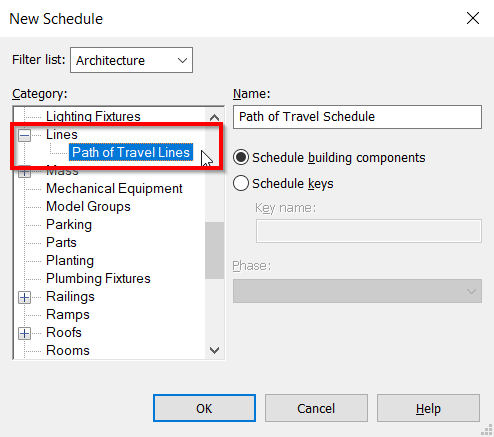
Task: Click the Cancel button
Action: (x=316, y=408)
